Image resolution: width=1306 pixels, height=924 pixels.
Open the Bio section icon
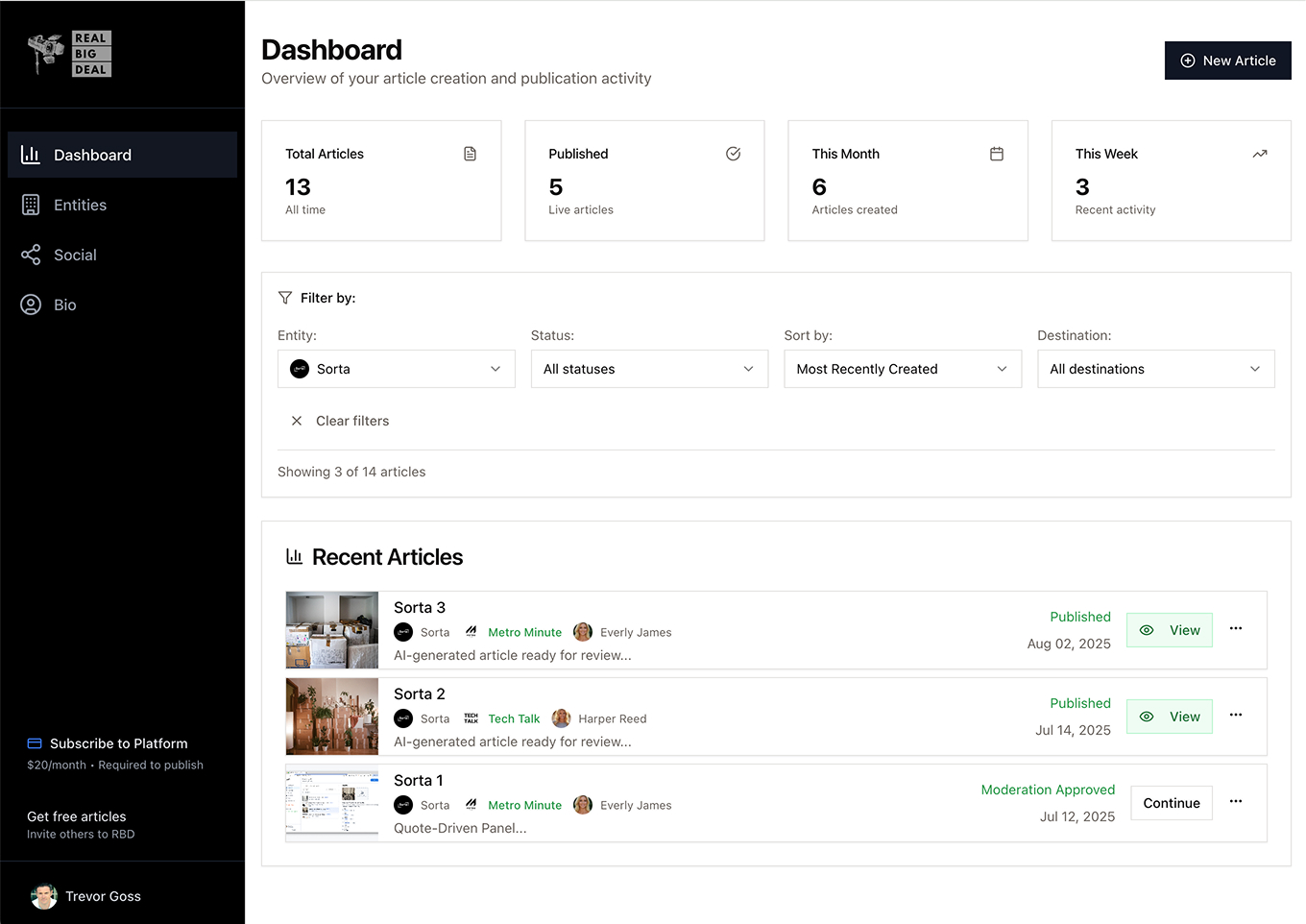click(30, 304)
